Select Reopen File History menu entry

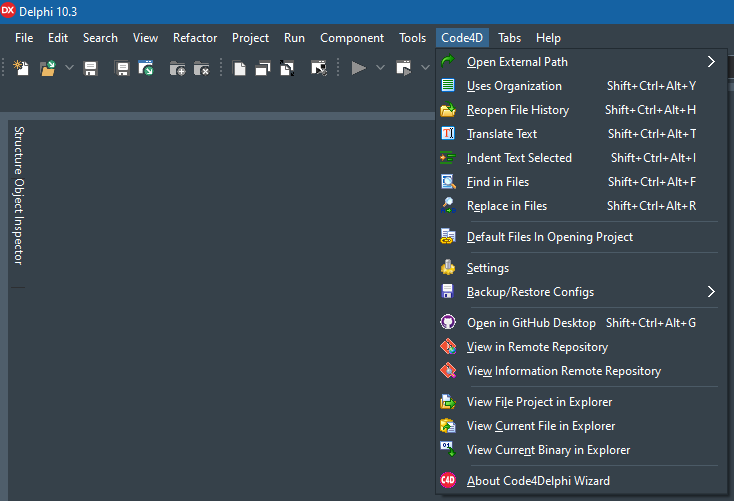581,110
